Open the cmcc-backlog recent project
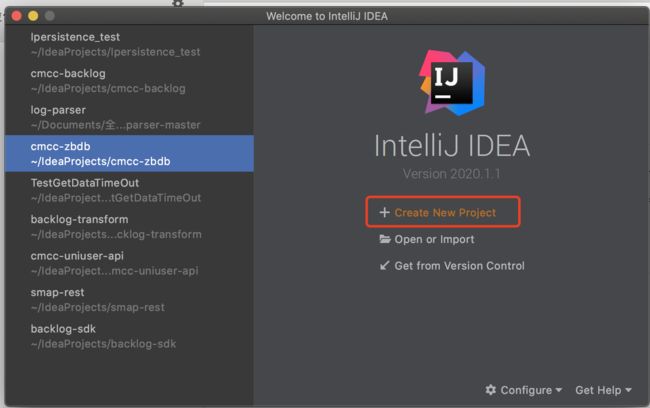 [129, 81]
